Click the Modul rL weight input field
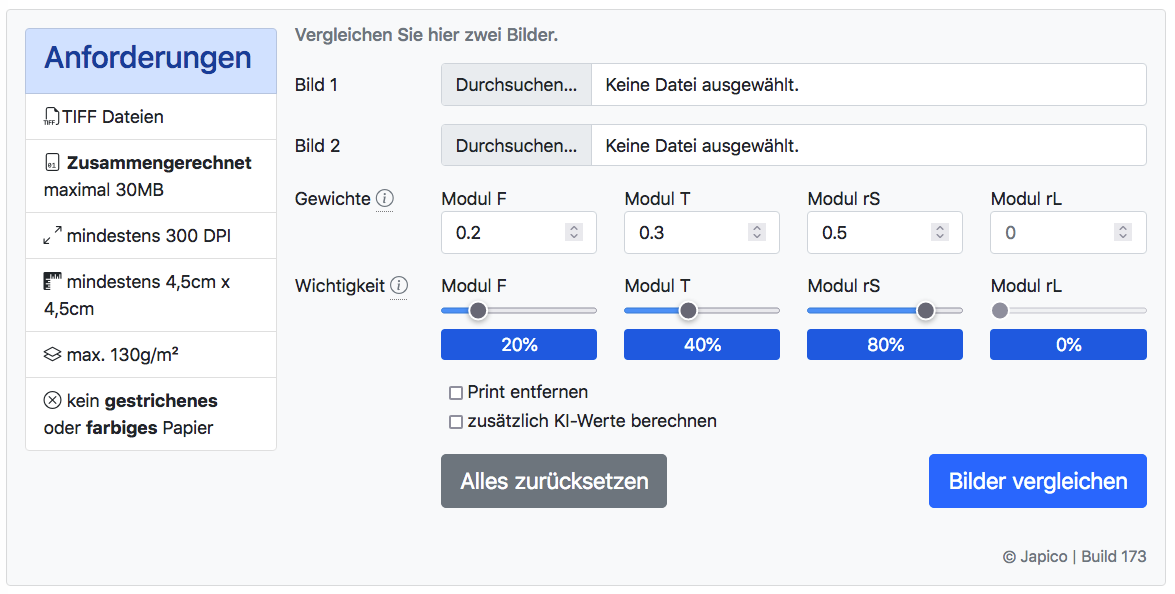 click(x=1068, y=232)
